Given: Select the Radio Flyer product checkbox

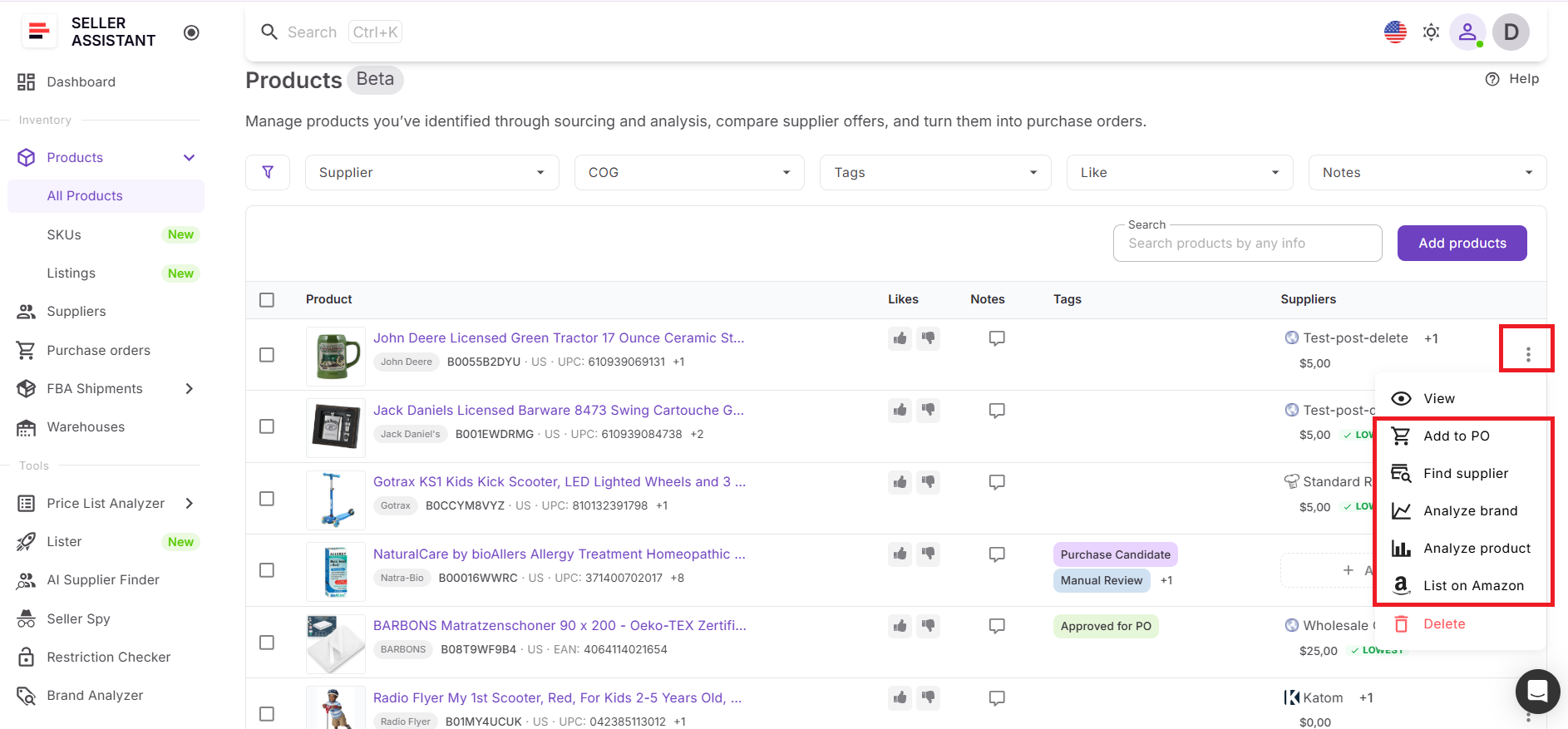Looking at the screenshot, I should click(x=267, y=714).
